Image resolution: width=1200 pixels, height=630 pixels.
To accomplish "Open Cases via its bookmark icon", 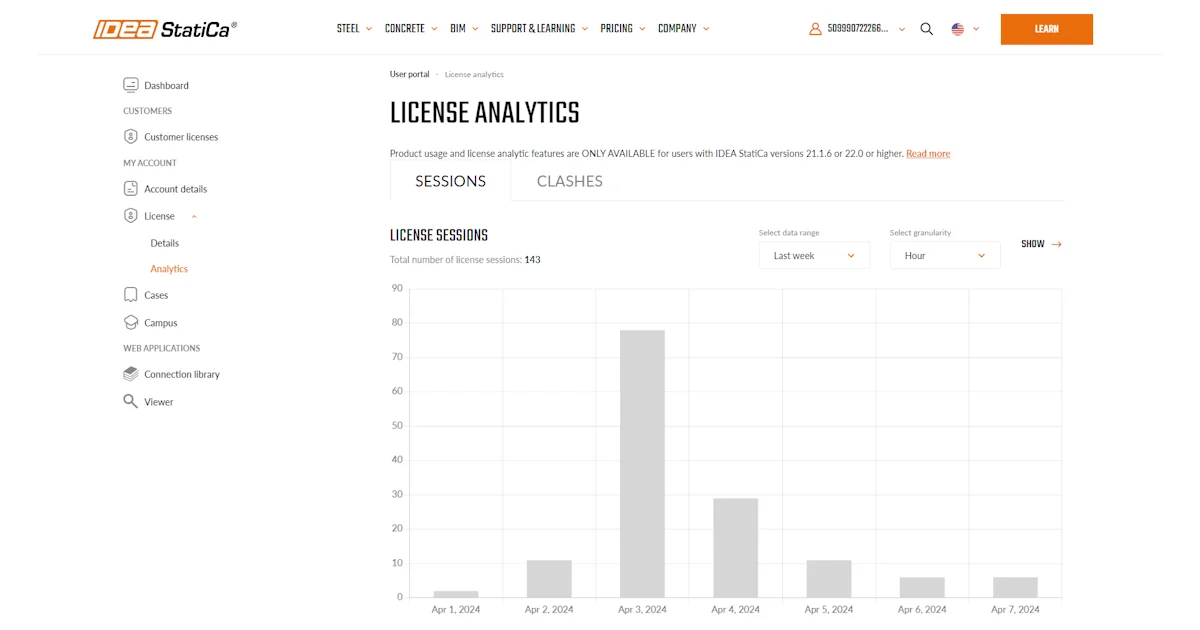I will click(x=130, y=295).
